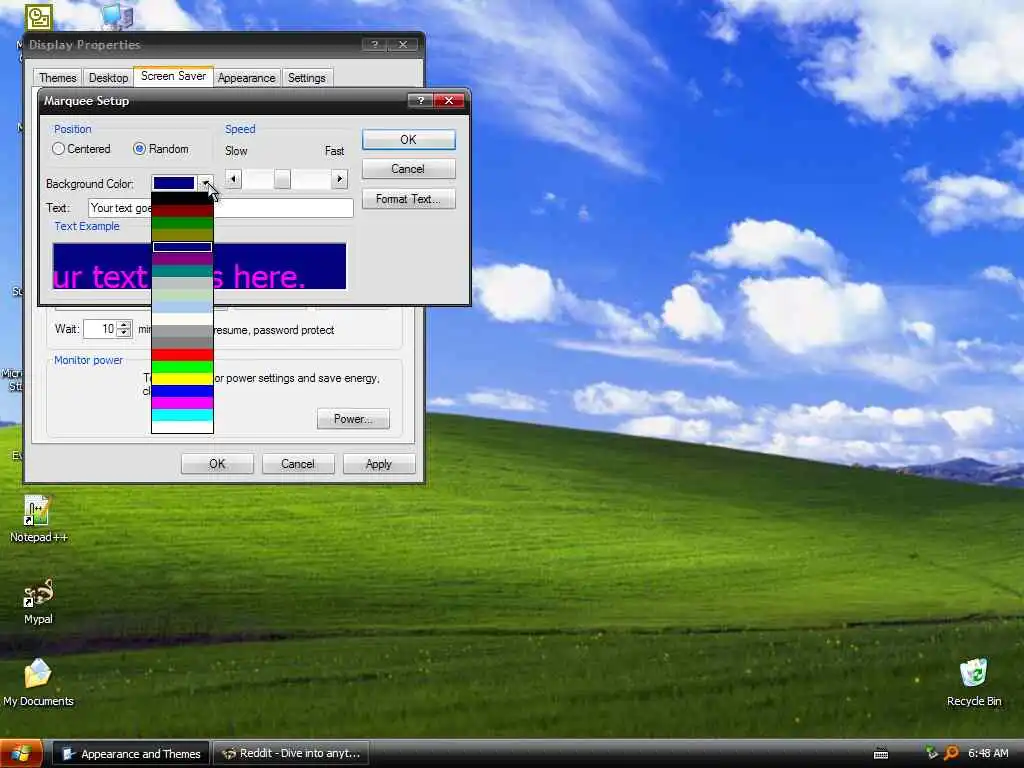Choose the bright blue color in the list
The width and height of the screenshot is (1024, 768).
pyautogui.click(x=182, y=391)
